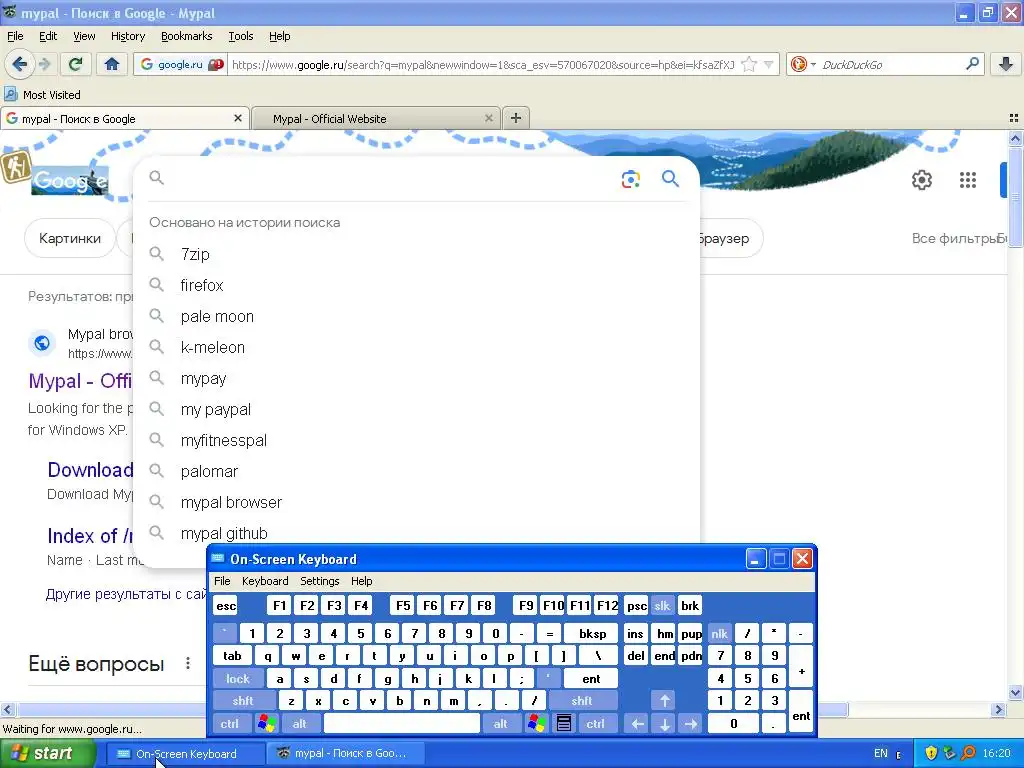Click the orange magnifier tray icon
This screenshot has height=768, width=1024.
[x=968, y=754]
